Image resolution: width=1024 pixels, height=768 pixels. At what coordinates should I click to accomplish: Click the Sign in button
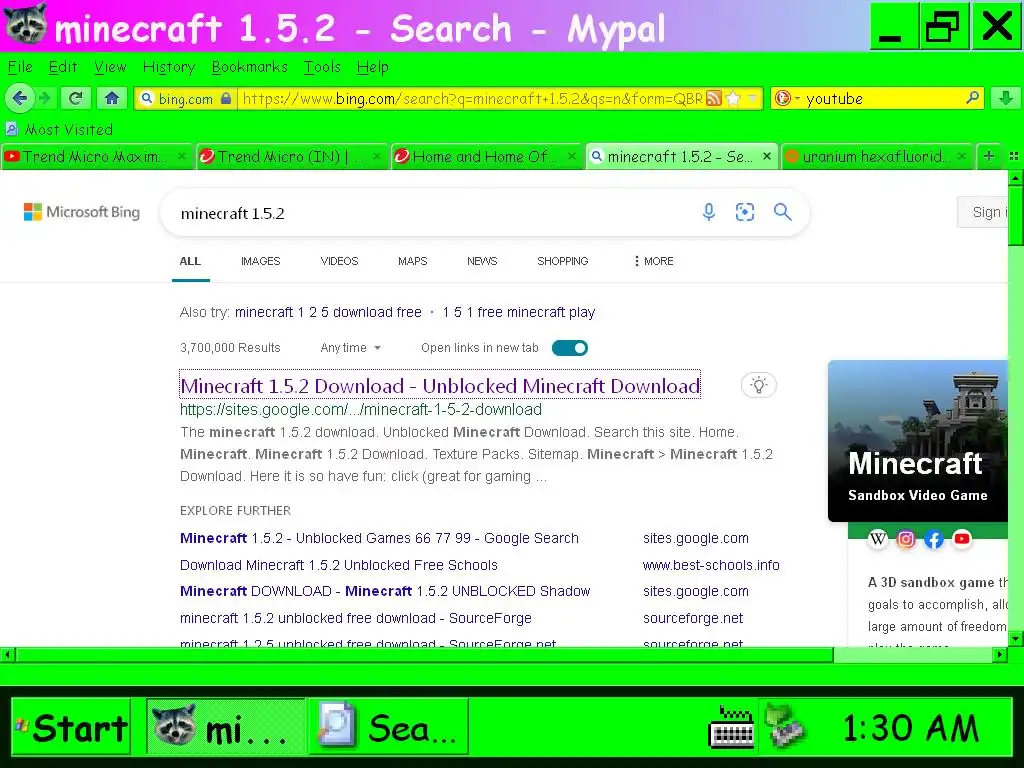coord(985,212)
